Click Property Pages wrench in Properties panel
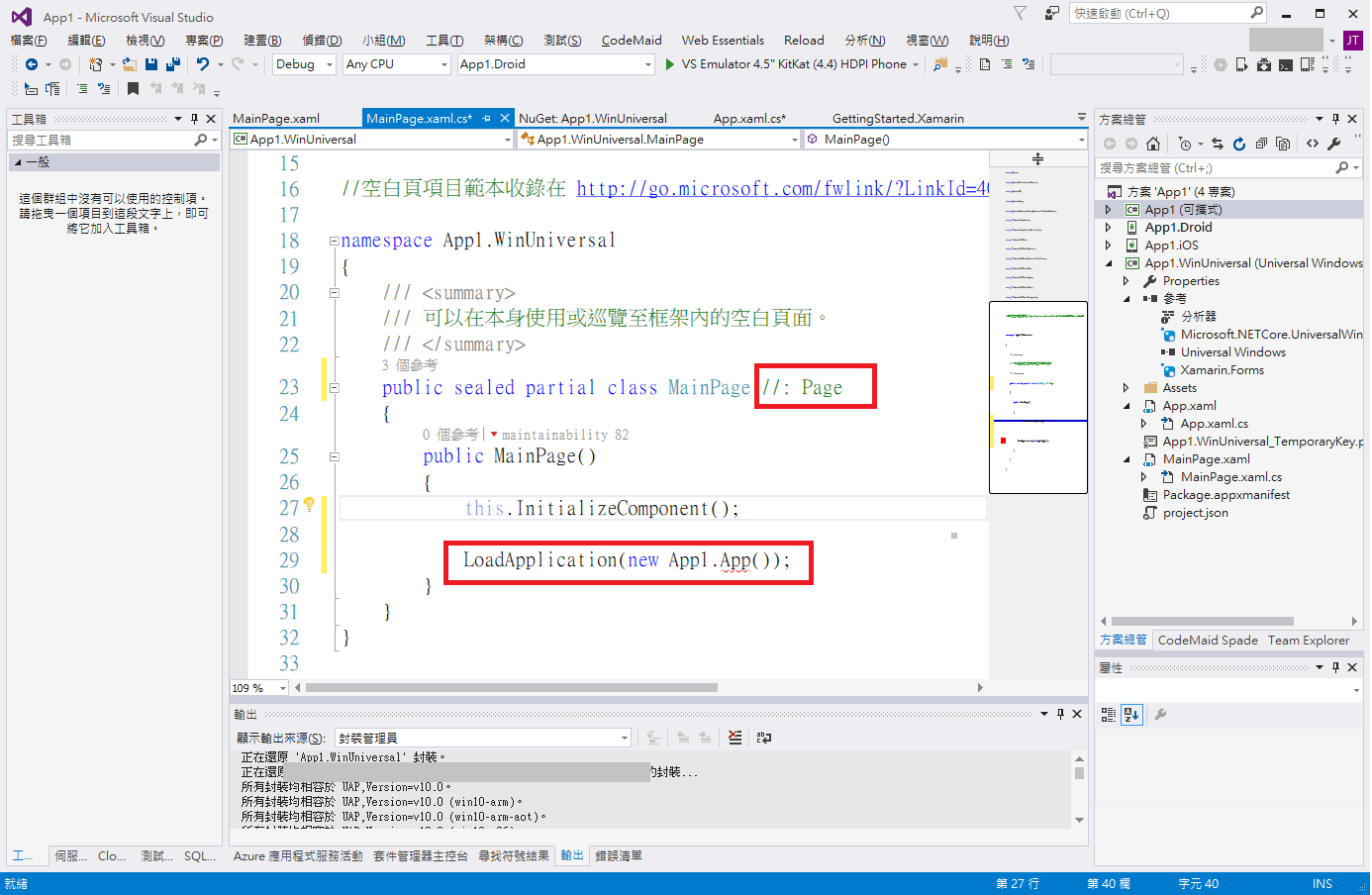 pos(1161,714)
